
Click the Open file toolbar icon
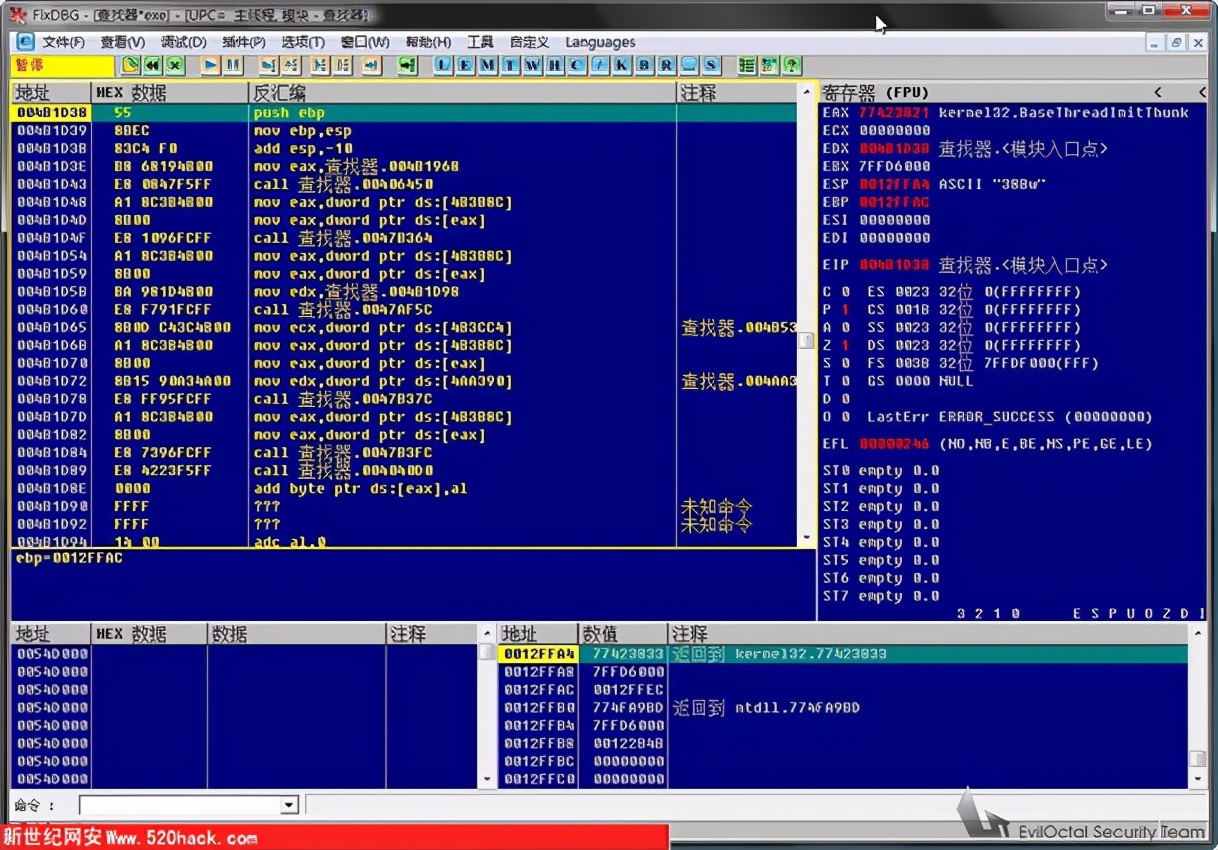click(x=130, y=65)
